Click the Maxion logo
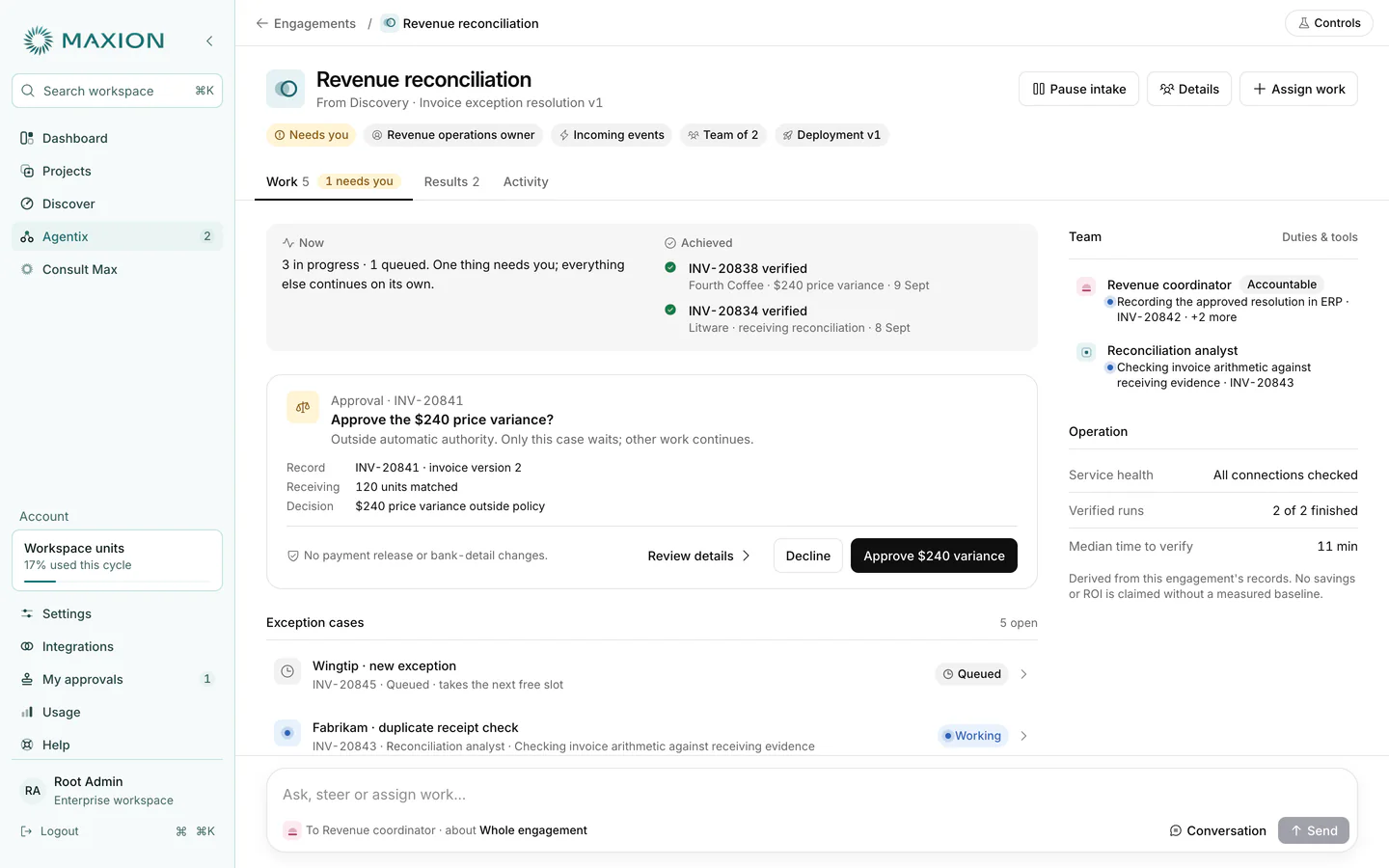Screen dimensions: 1389x868 click(x=94, y=41)
